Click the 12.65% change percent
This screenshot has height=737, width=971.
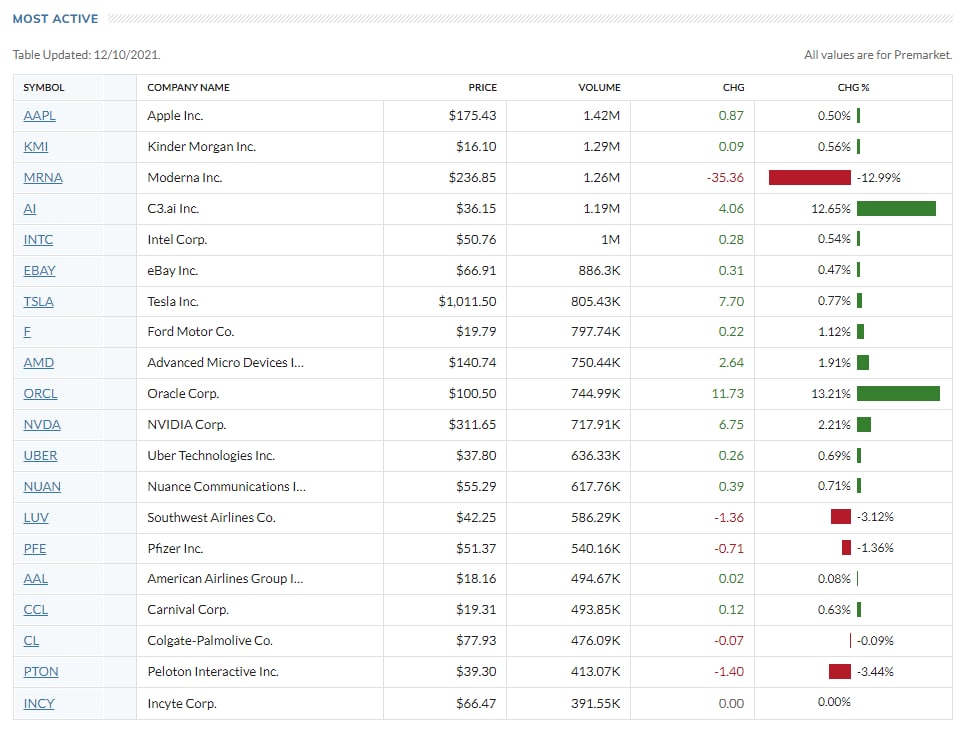point(831,209)
